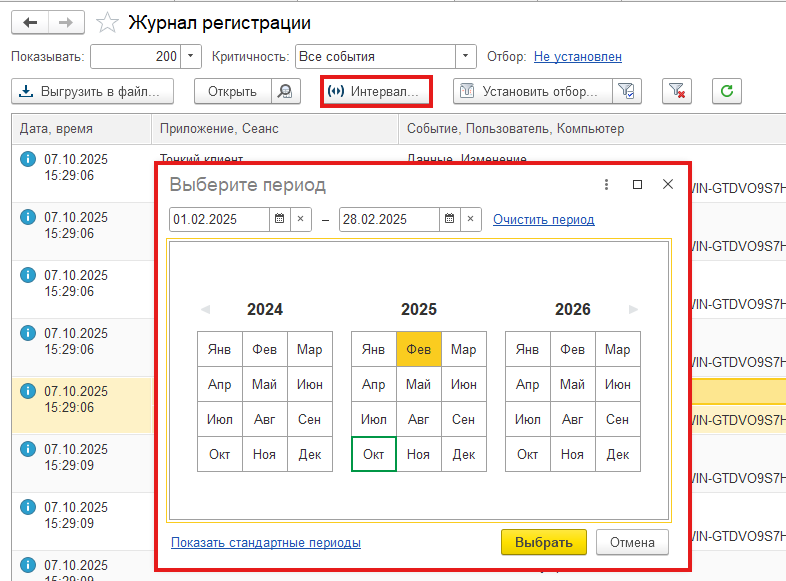The height and width of the screenshot is (581, 786).
Task: Click Выгрузить в файл button
Action: [93, 91]
